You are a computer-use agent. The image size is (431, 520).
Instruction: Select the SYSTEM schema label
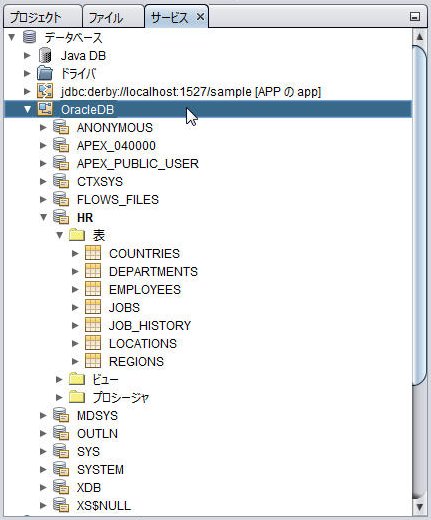click(x=100, y=470)
